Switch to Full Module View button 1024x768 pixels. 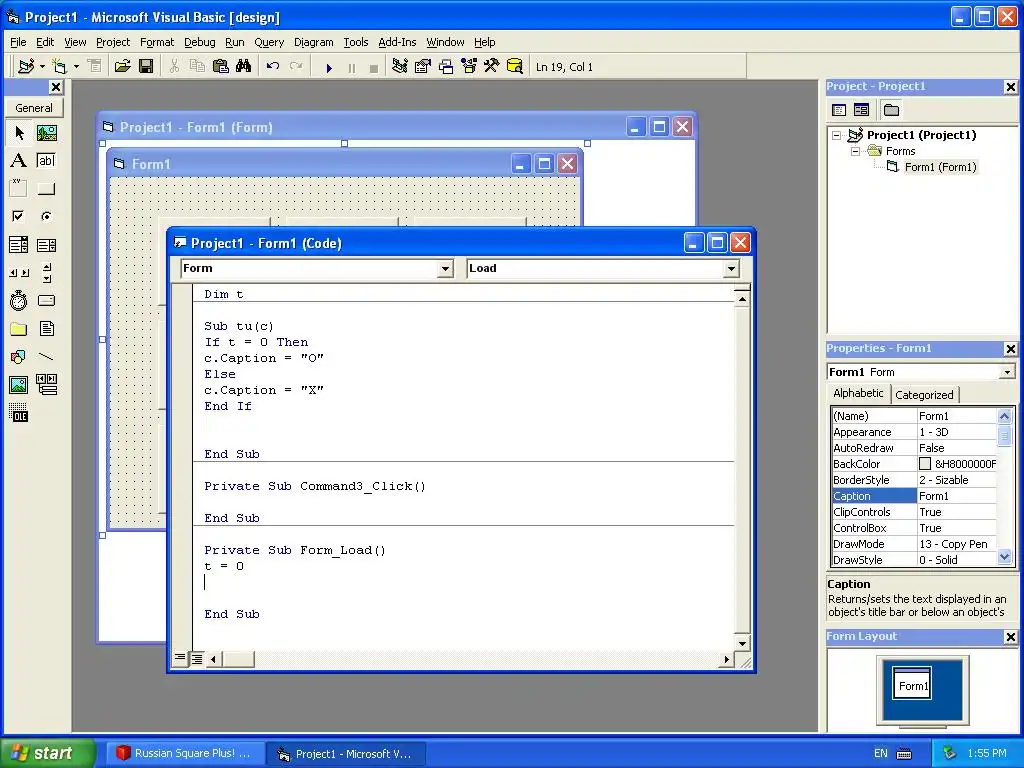[196, 659]
